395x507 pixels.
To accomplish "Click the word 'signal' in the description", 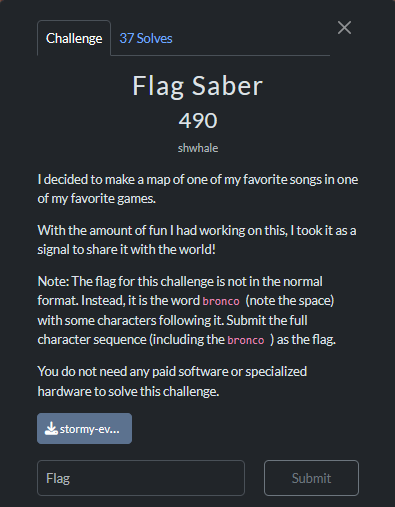I will pos(53,250).
